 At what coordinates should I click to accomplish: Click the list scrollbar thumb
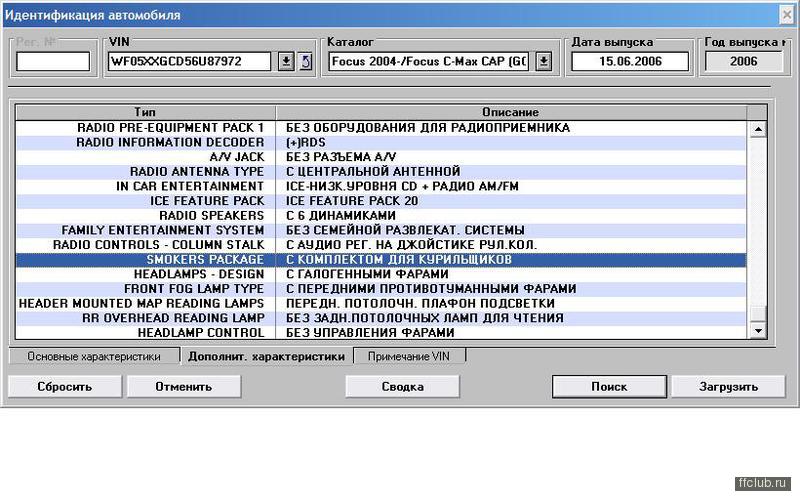point(758,314)
